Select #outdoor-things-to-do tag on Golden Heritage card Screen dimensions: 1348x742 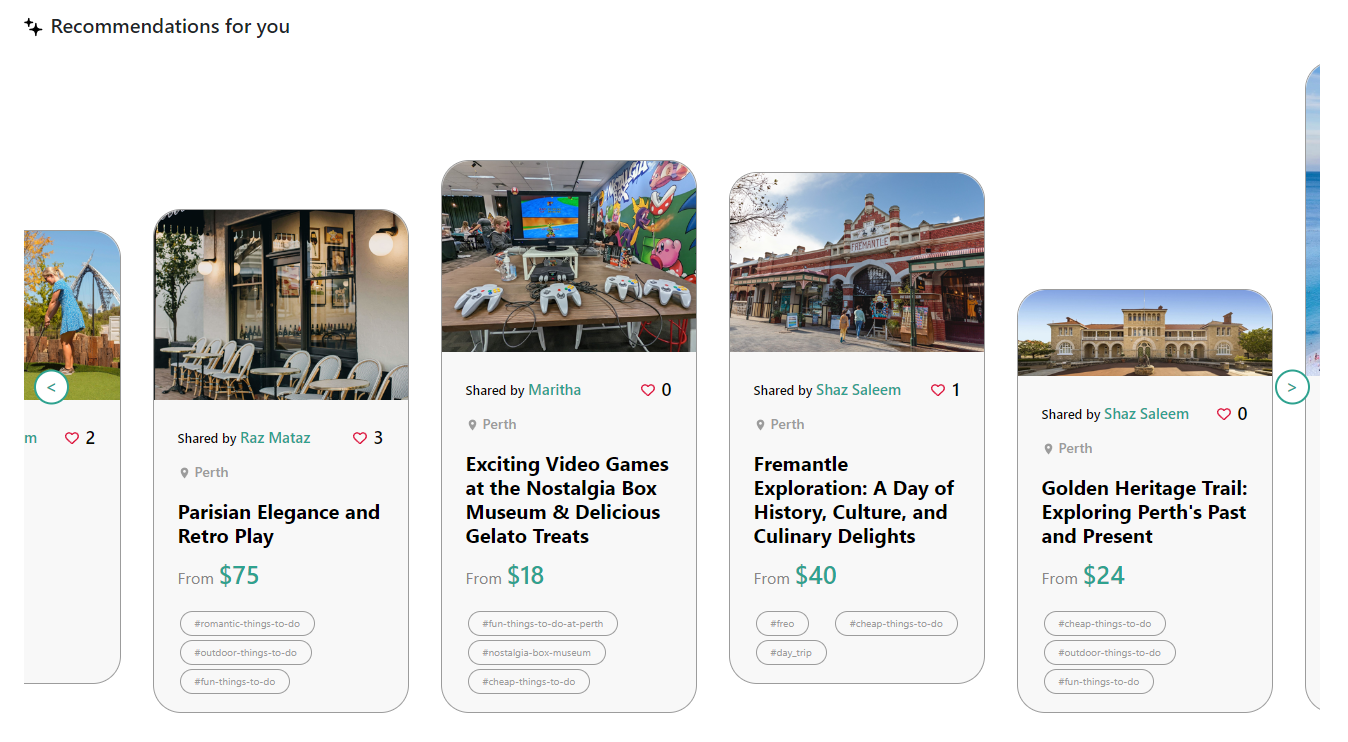pos(1110,653)
